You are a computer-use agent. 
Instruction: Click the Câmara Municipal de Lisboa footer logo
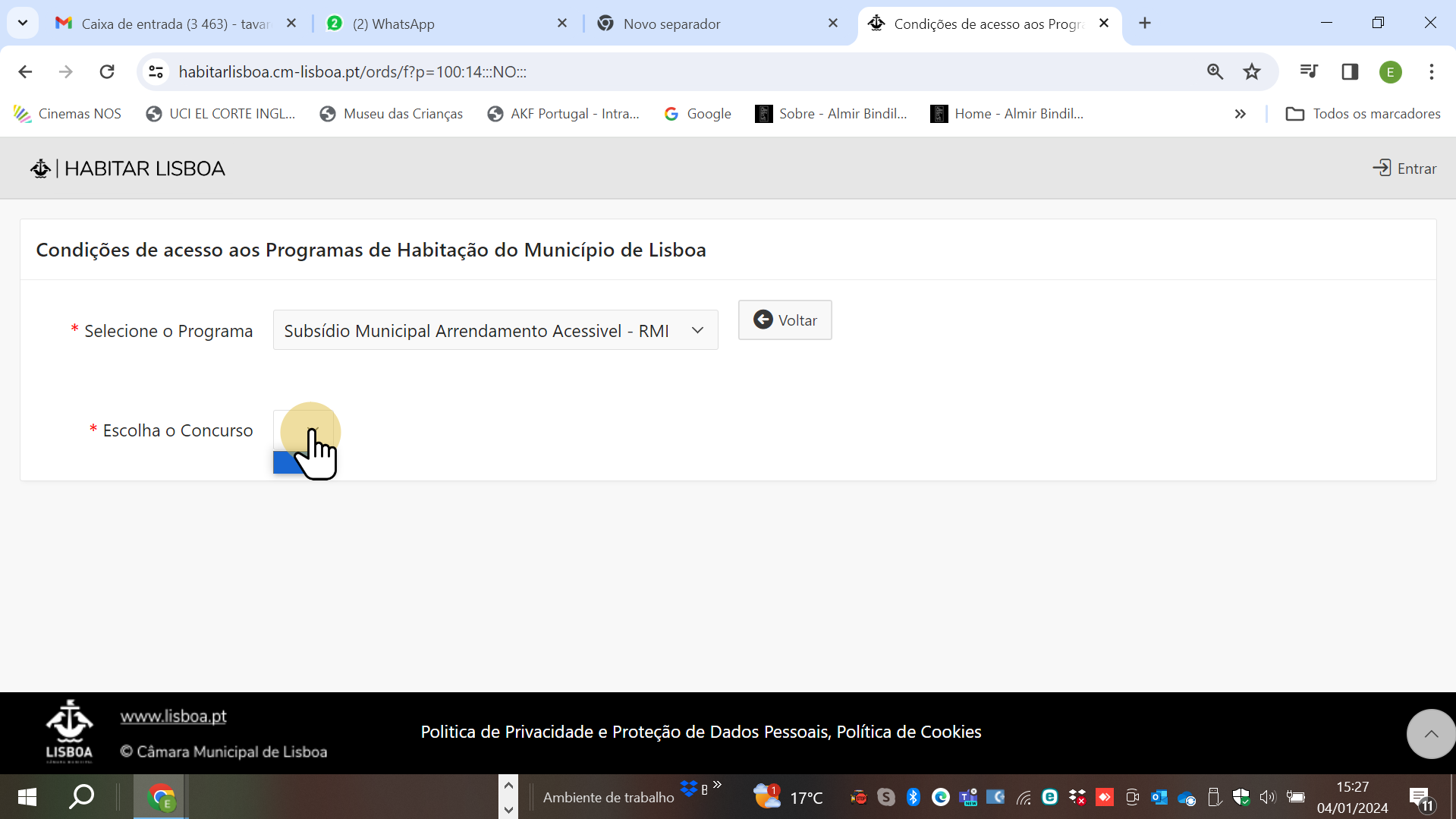[x=69, y=730]
